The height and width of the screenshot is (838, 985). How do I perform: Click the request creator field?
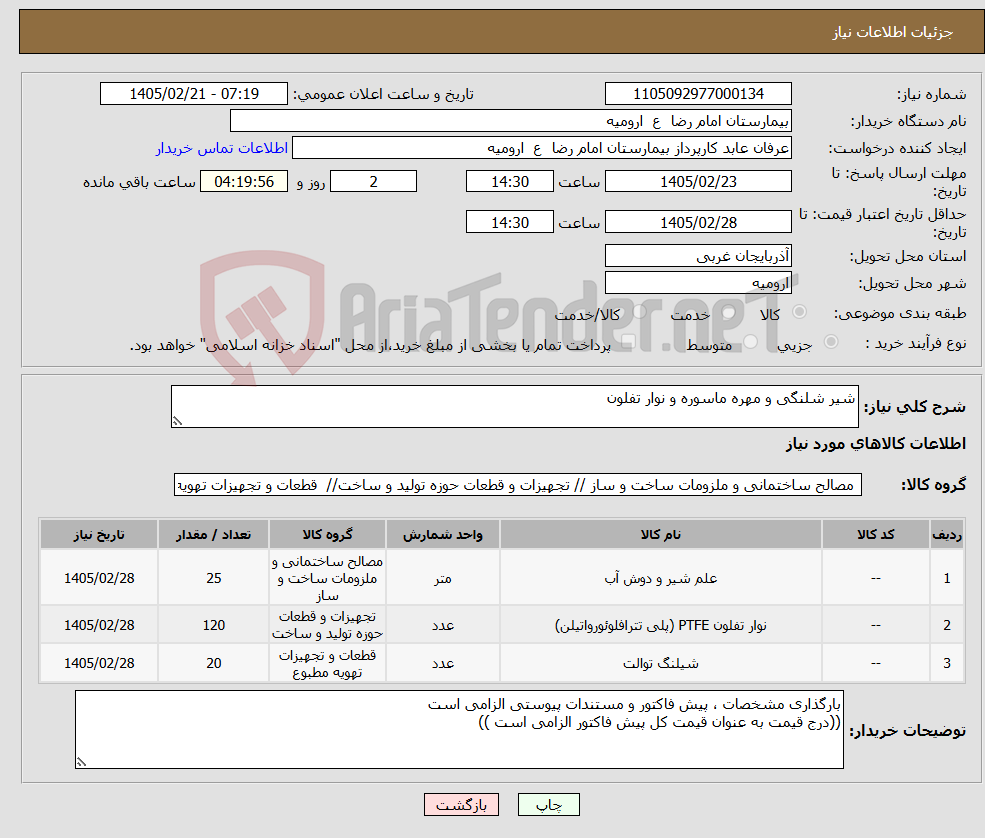541,148
